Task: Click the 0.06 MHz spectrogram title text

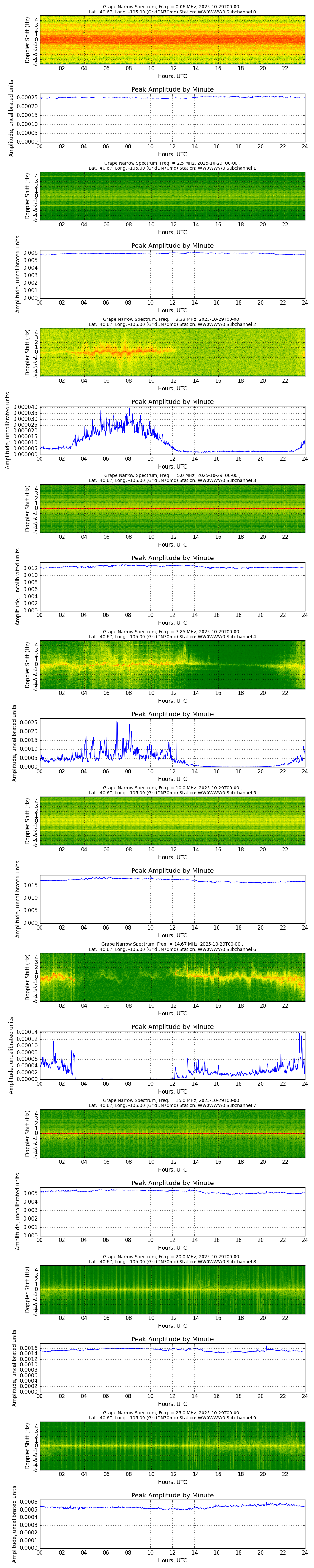Action: tap(173, 9)
